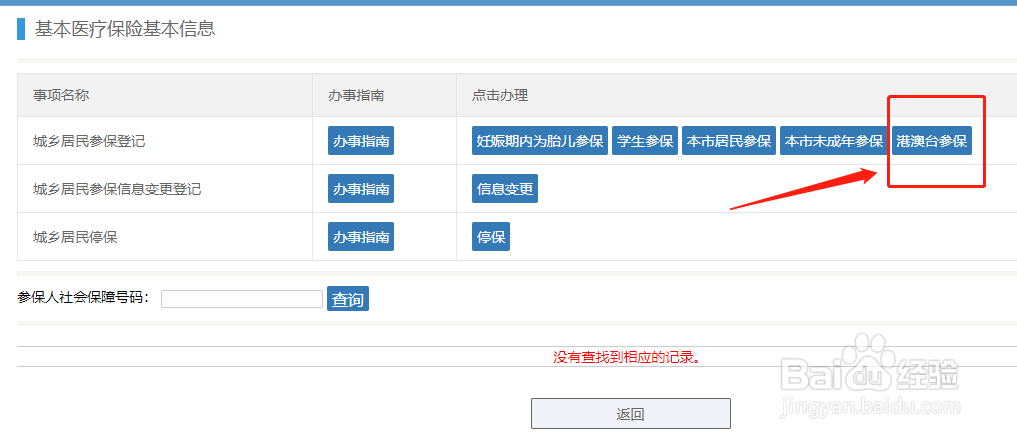Click the 城乡居民参保登记 row label
Viewport: 1017px width, 442px height.
coord(90,141)
